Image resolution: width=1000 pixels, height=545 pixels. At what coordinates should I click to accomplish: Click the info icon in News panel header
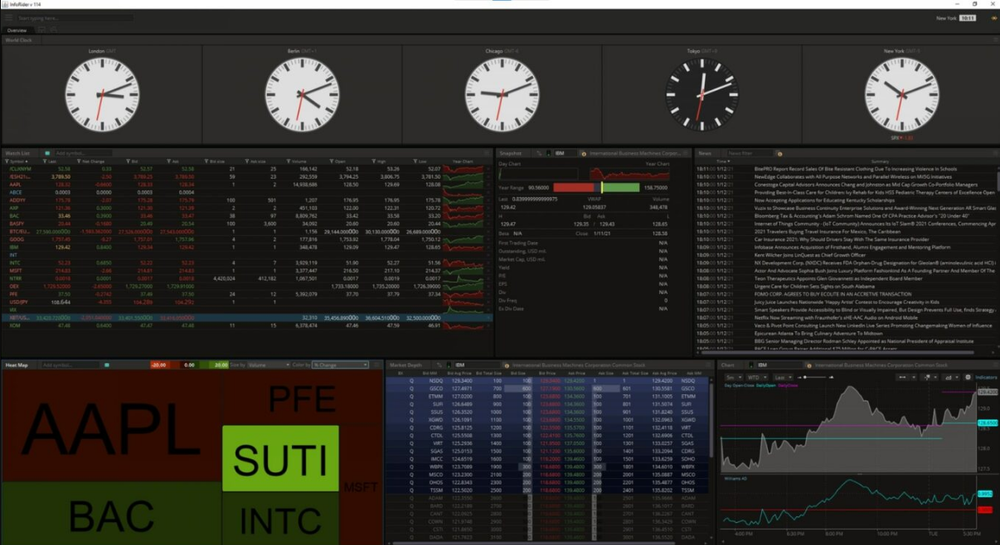point(779,153)
